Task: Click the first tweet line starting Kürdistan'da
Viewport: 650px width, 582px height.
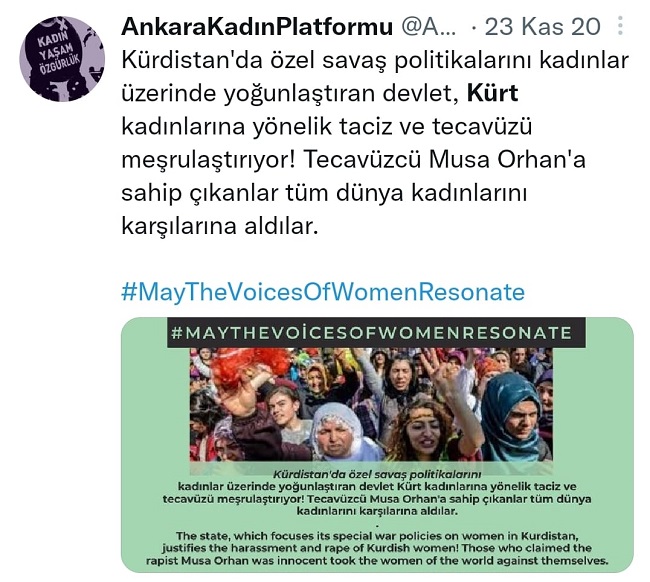Action: 375,60
